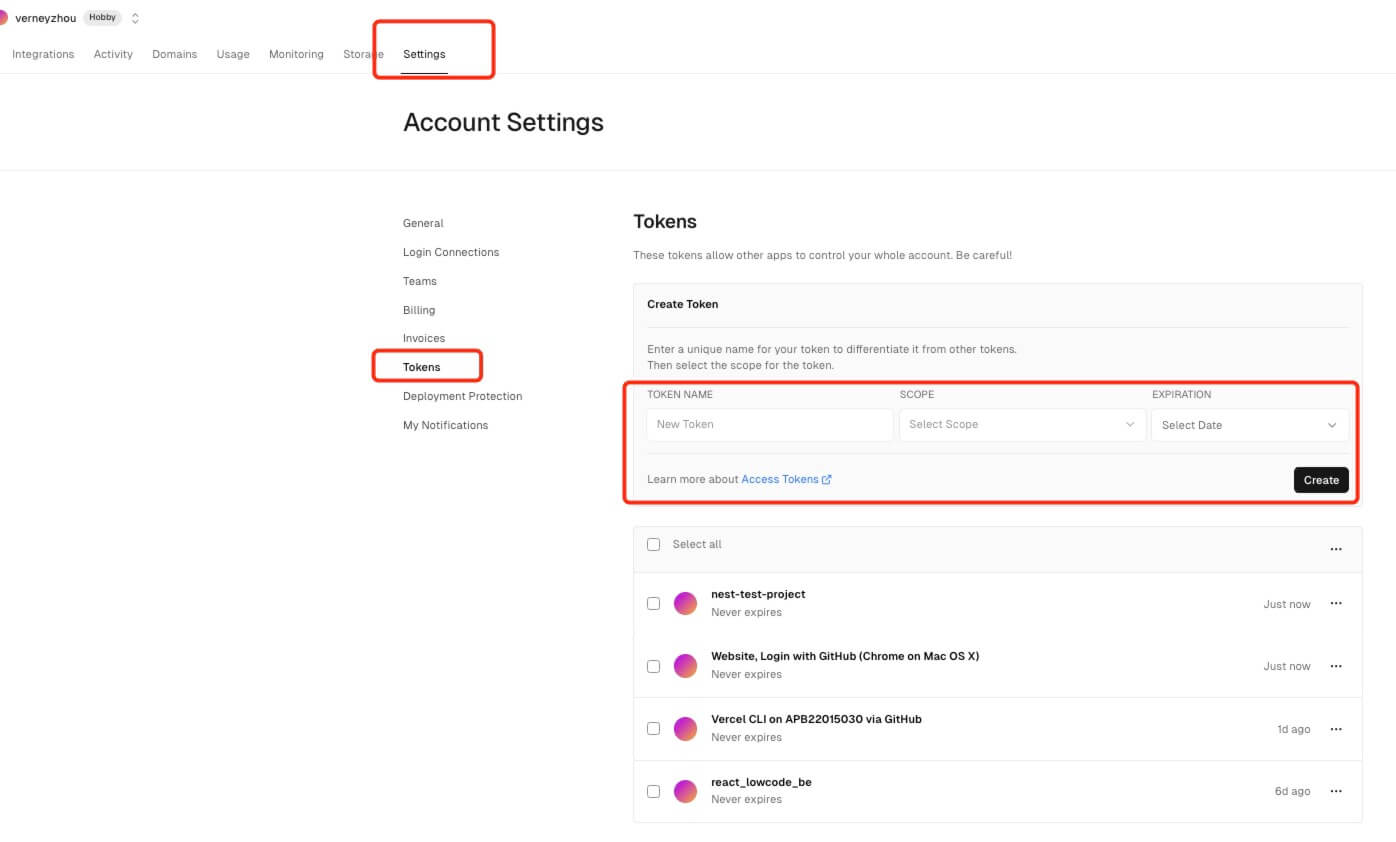Focus the New Token name field

pos(769,425)
